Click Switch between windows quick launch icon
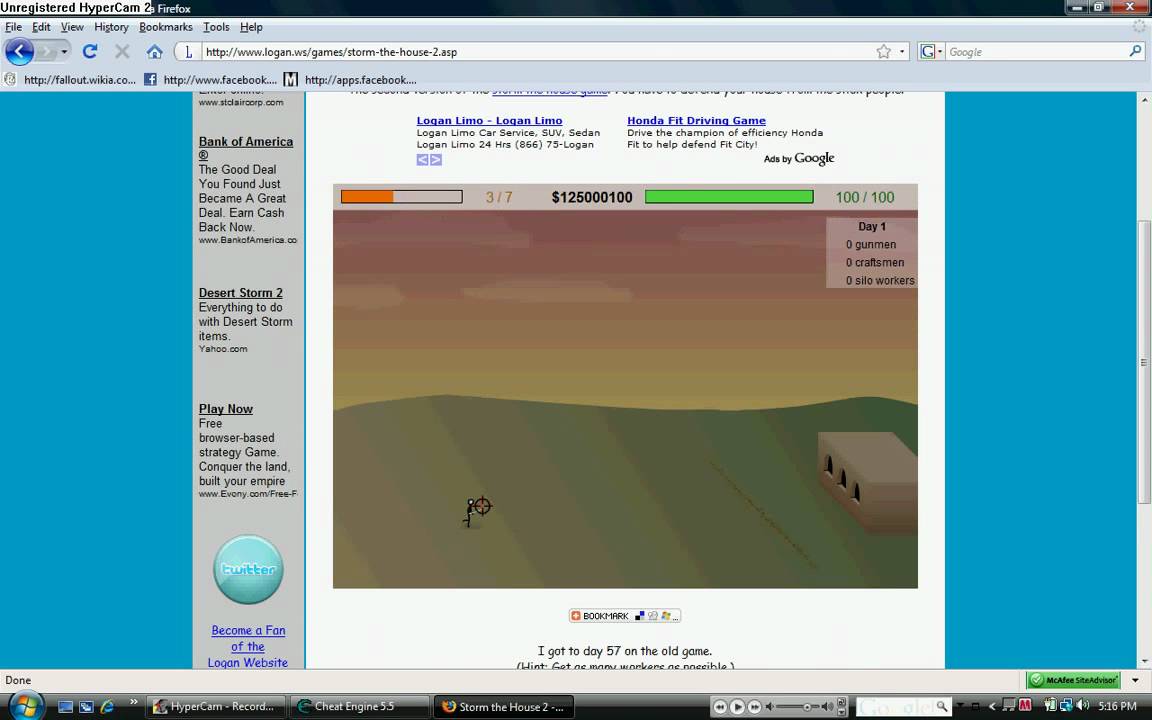 [x=86, y=707]
